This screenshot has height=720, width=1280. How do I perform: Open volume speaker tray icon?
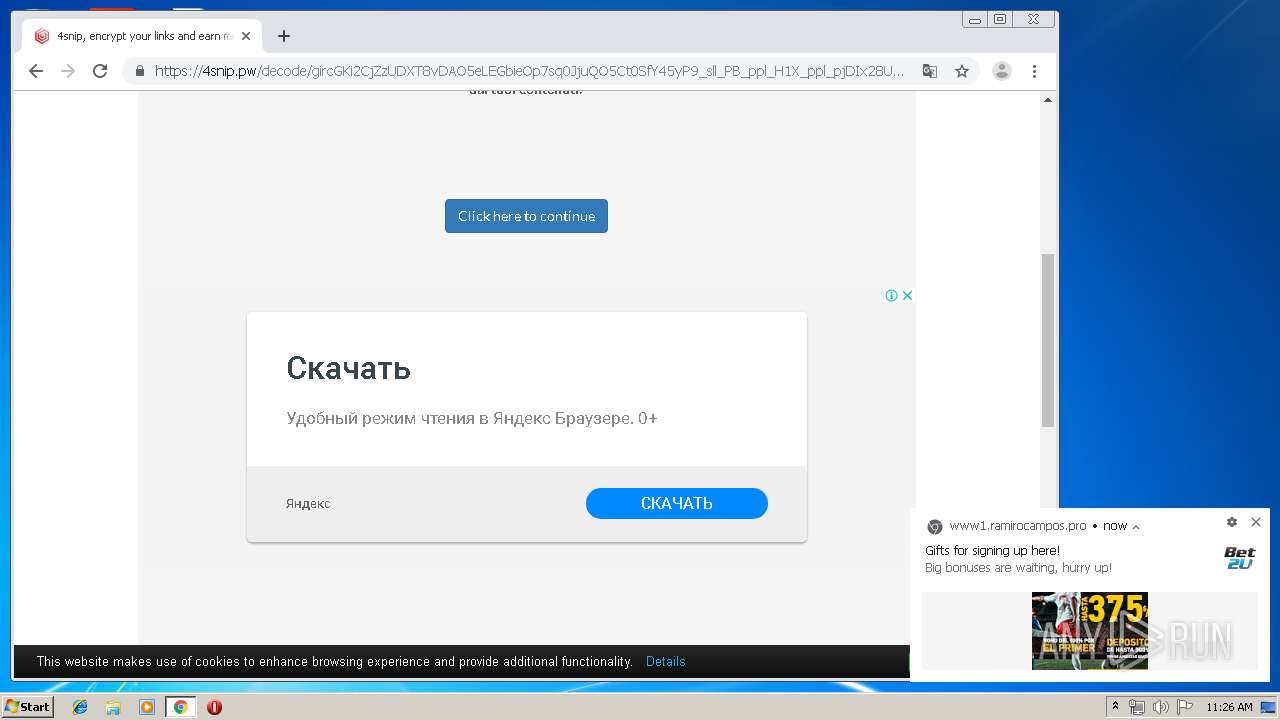click(x=1161, y=707)
